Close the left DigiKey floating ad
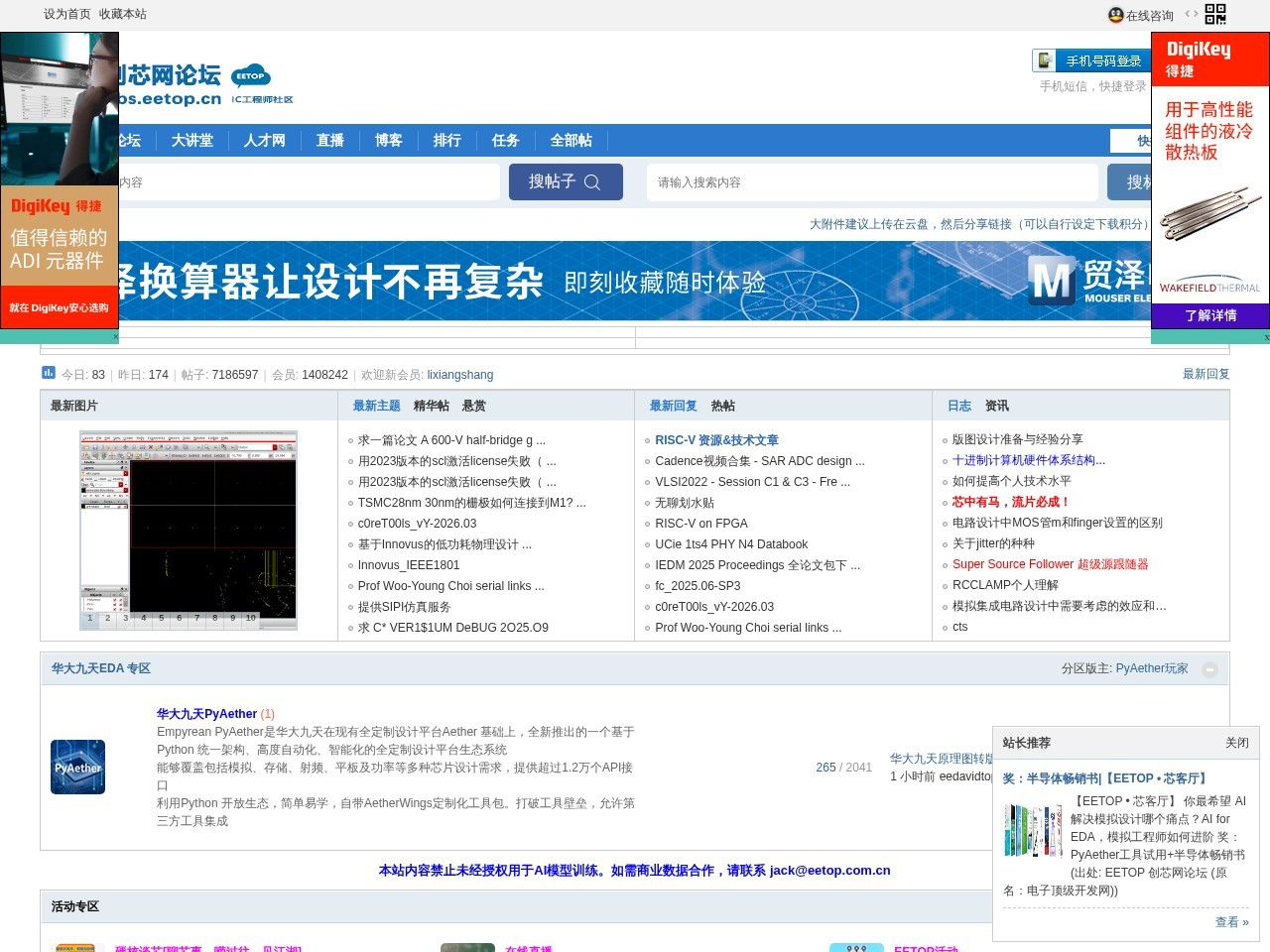This screenshot has width=1270, height=952. click(115, 336)
